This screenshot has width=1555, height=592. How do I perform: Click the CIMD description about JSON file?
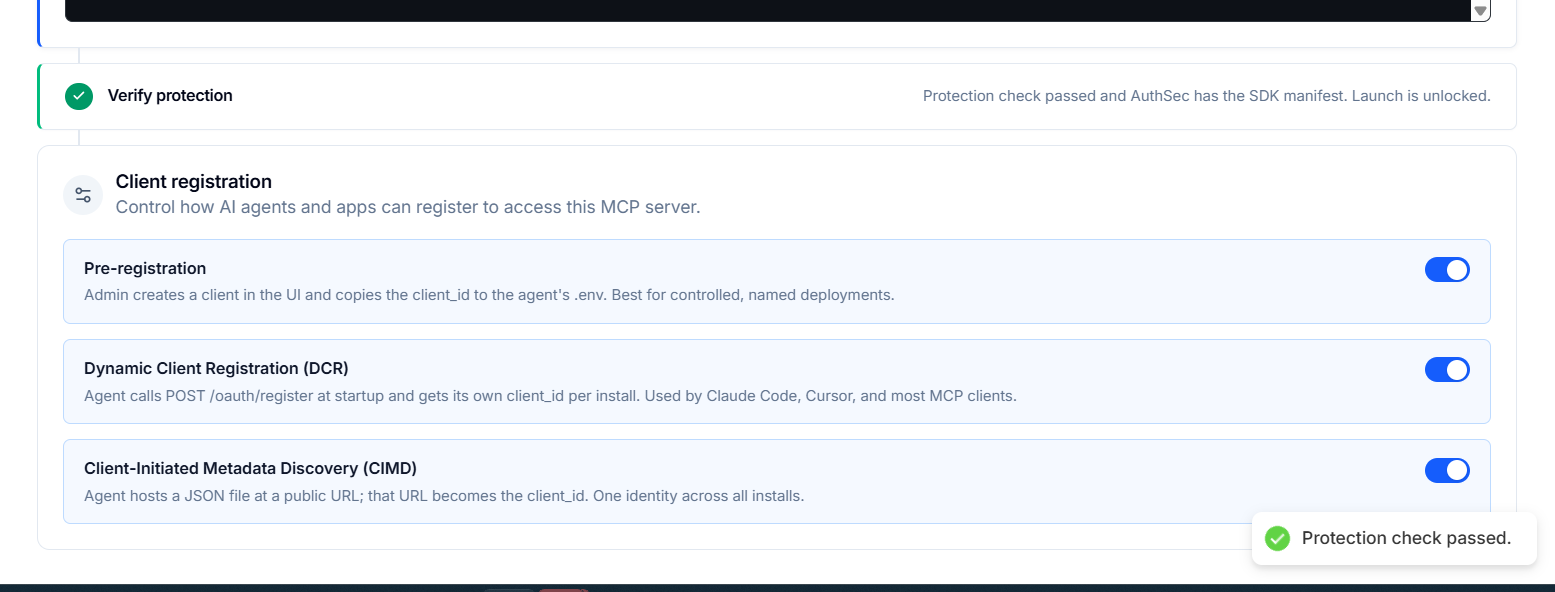pyautogui.click(x=444, y=496)
